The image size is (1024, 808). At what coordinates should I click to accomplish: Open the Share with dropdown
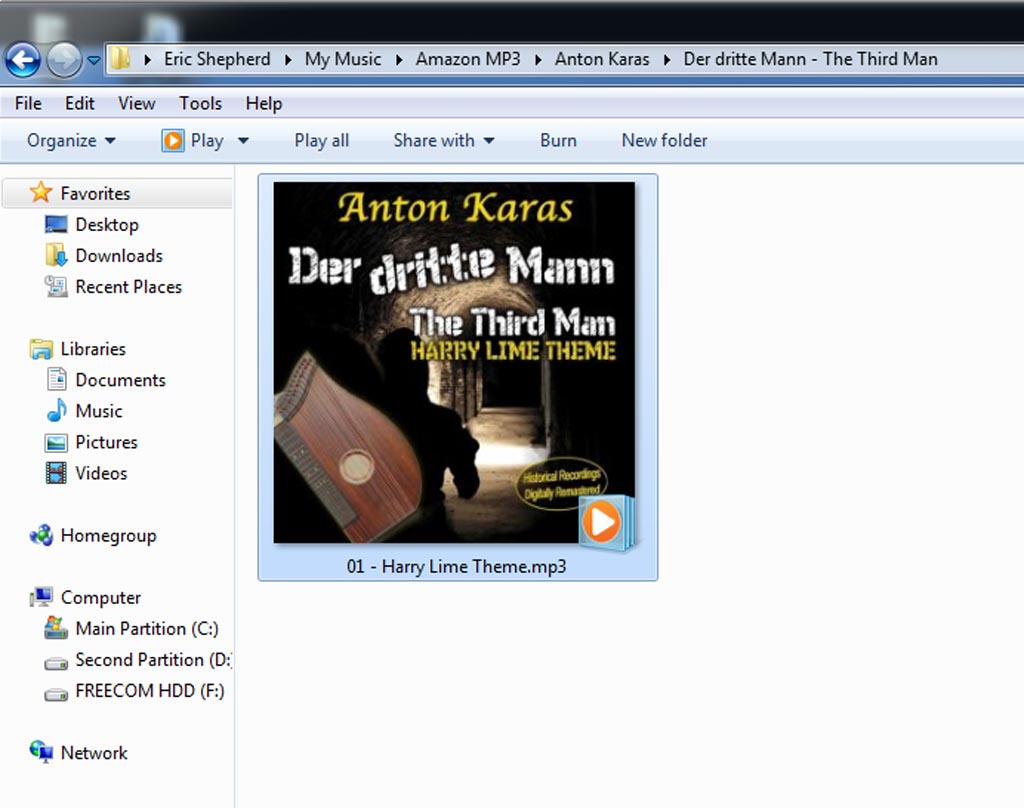[x=443, y=140]
